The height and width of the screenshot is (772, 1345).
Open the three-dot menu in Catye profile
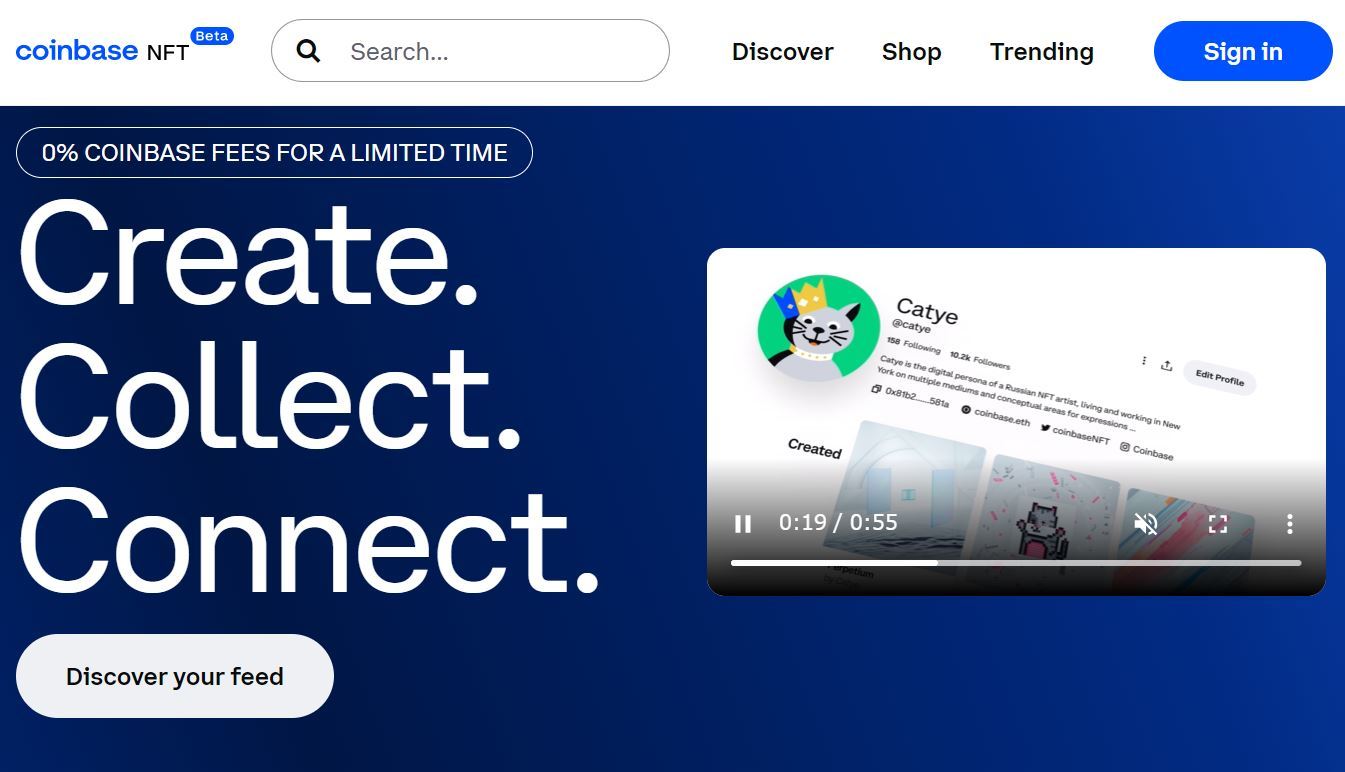click(x=1144, y=360)
